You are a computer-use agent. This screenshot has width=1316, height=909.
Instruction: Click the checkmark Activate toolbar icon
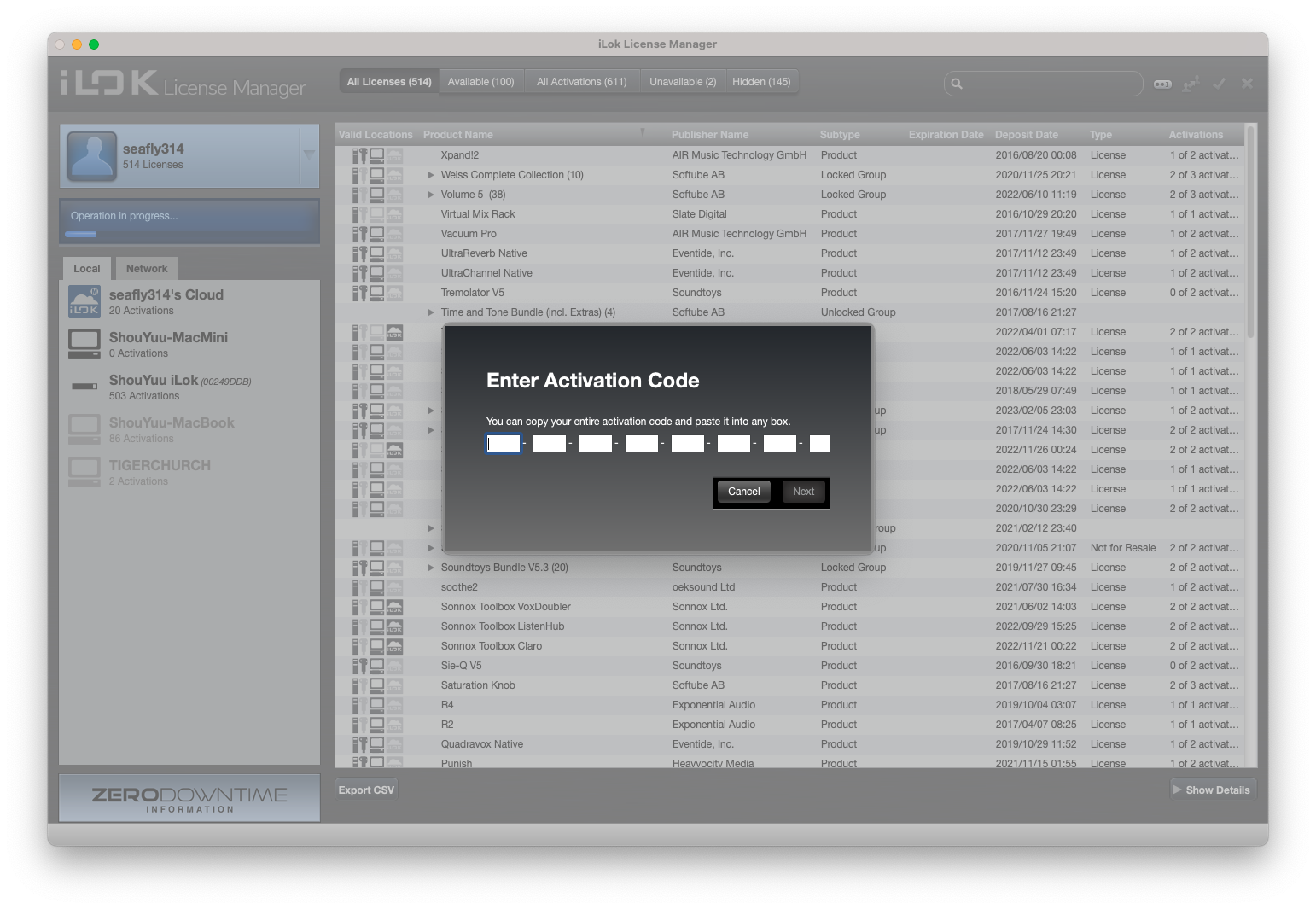click(1220, 83)
